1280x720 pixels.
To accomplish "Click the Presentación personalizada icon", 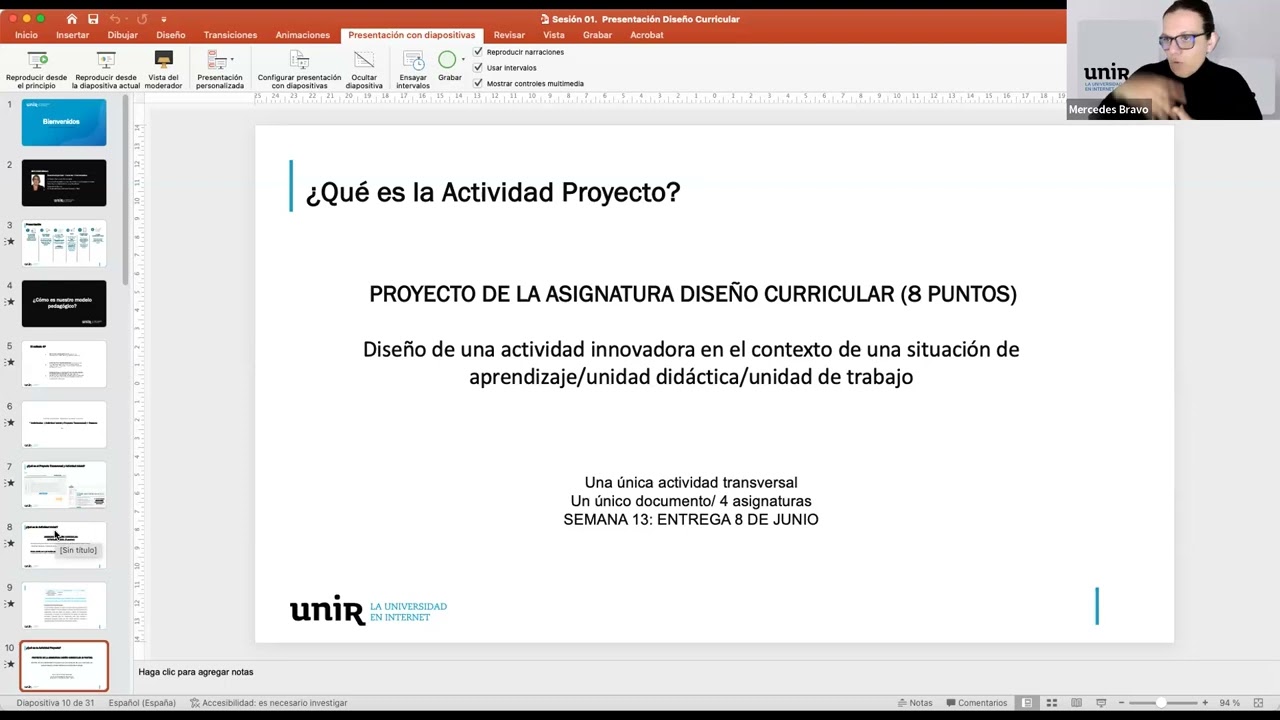I will [216, 60].
